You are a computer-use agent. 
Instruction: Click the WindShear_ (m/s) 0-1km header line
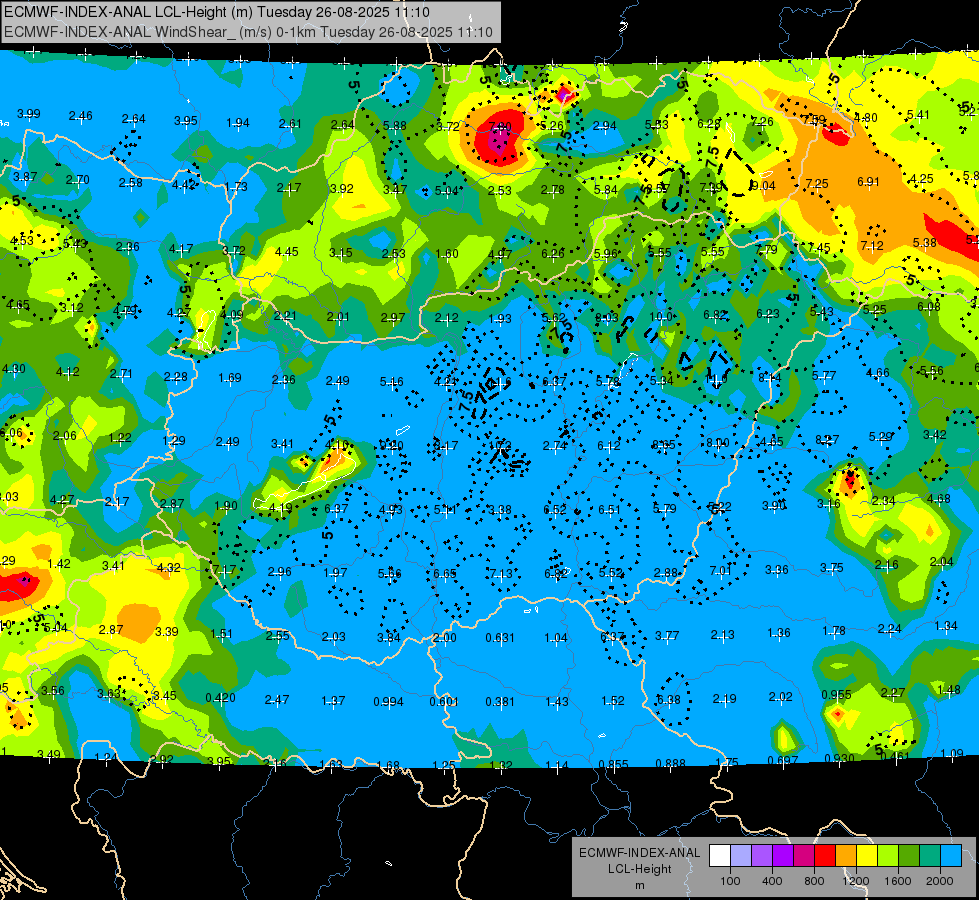[248, 32]
